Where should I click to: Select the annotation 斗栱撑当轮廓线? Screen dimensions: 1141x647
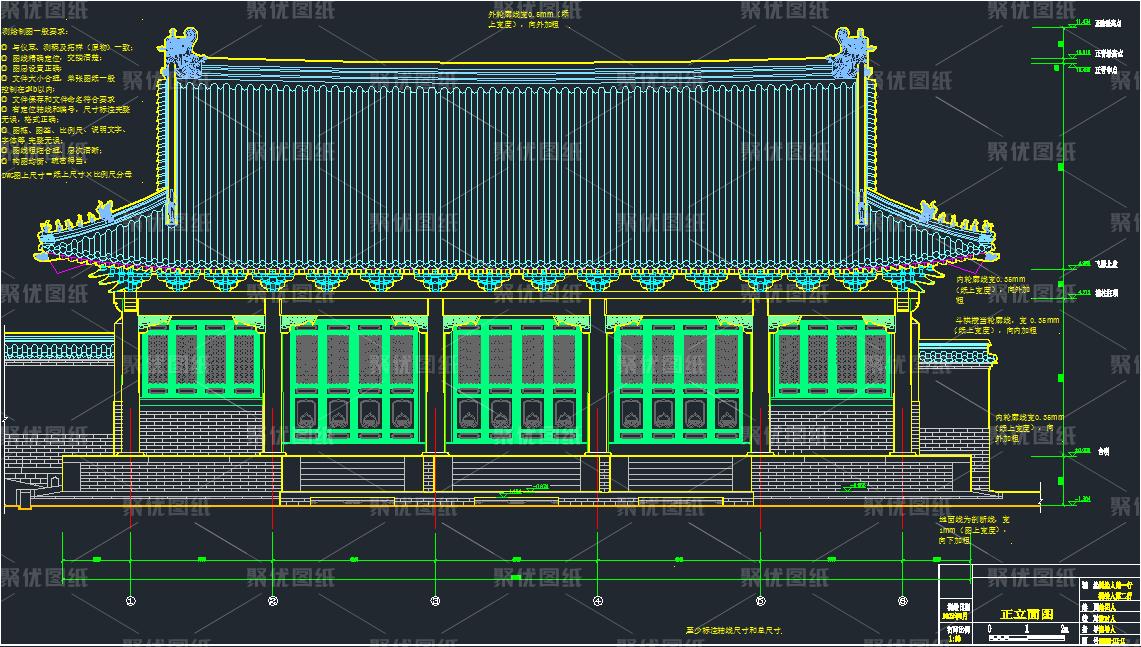click(1007, 325)
